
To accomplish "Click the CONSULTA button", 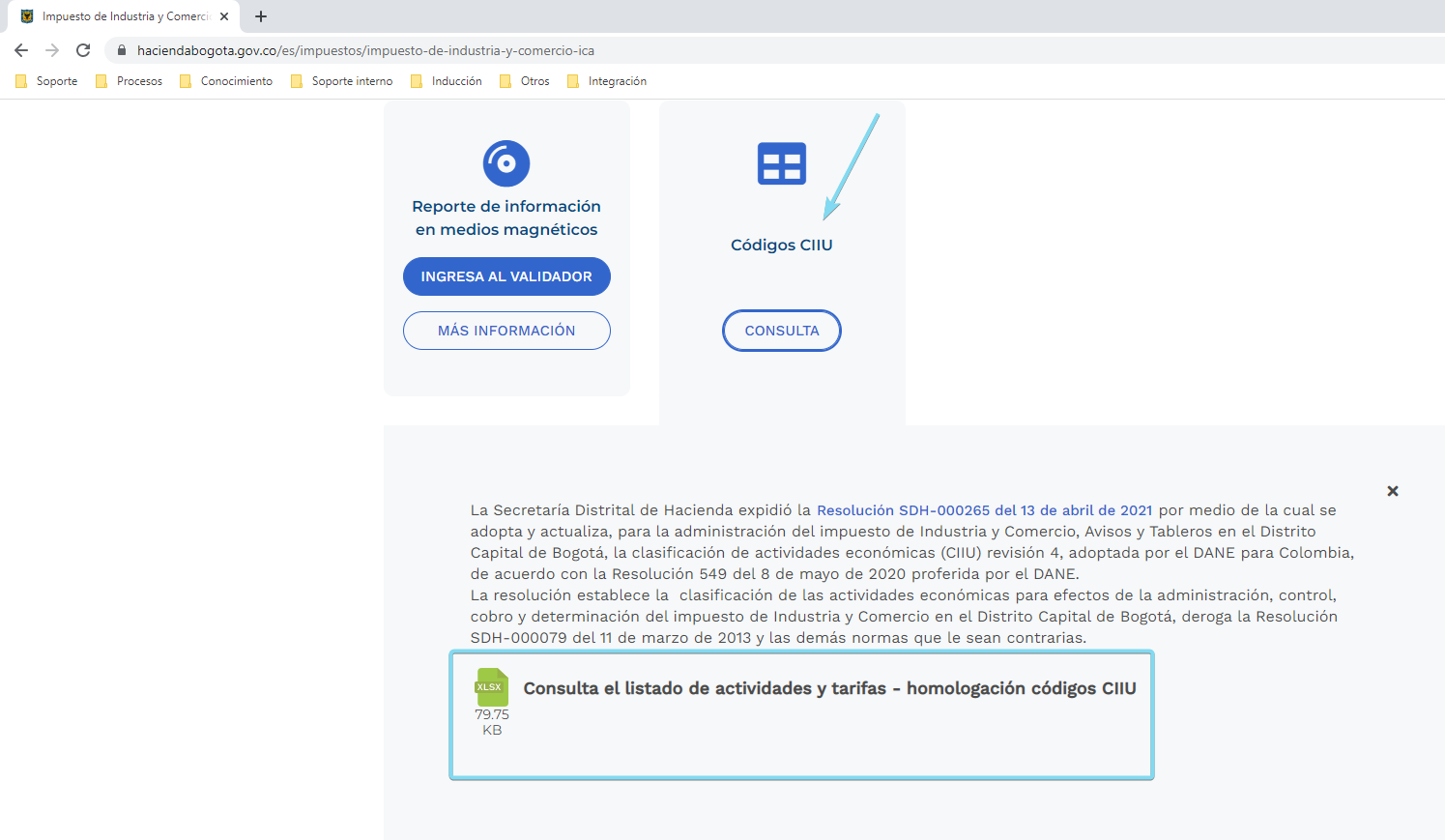I will tap(782, 331).
